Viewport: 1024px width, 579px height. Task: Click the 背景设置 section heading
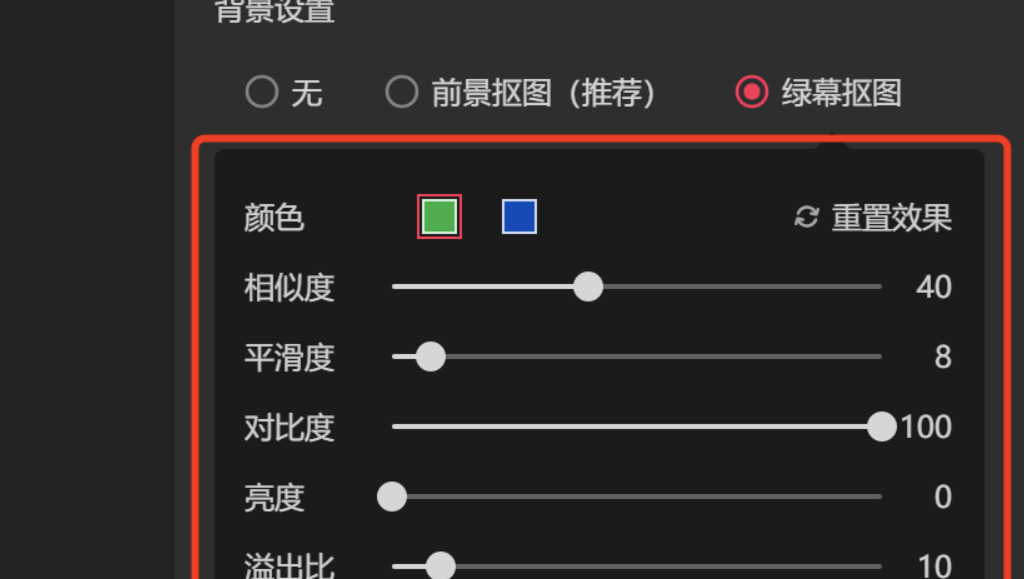pyautogui.click(x=275, y=10)
